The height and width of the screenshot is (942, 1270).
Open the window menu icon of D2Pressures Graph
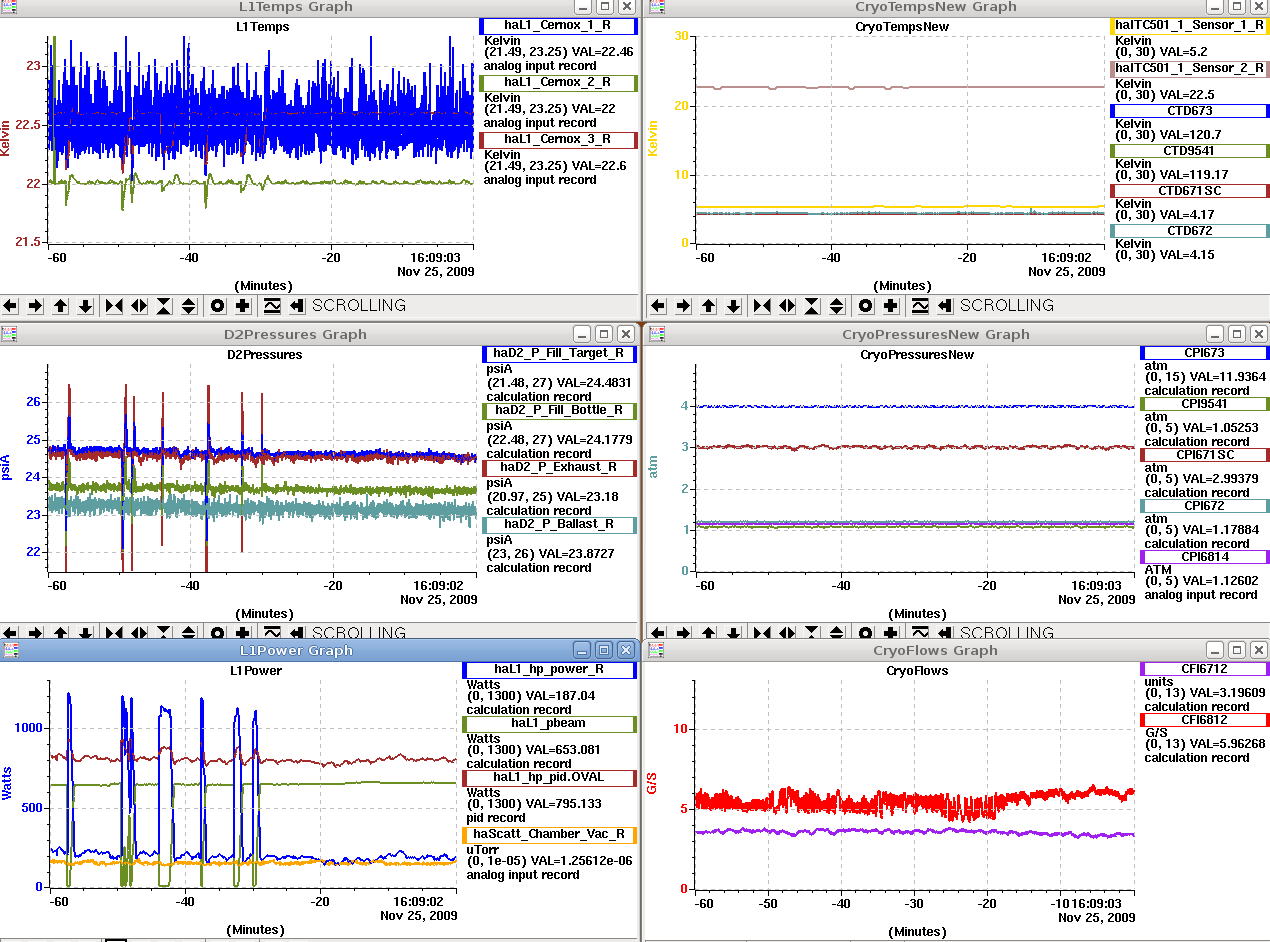point(10,334)
